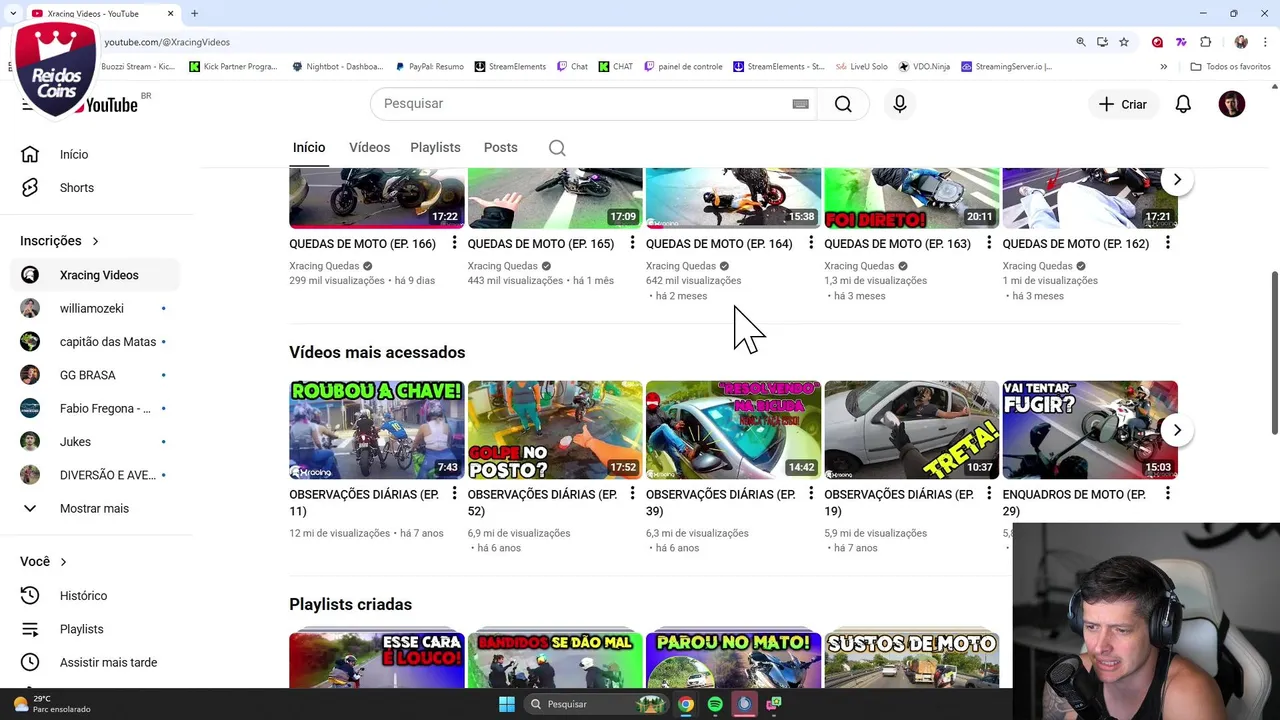Viewport: 1280px width, 720px height.
Task: Click the page vertical scrollbar
Action: point(1274,352)
